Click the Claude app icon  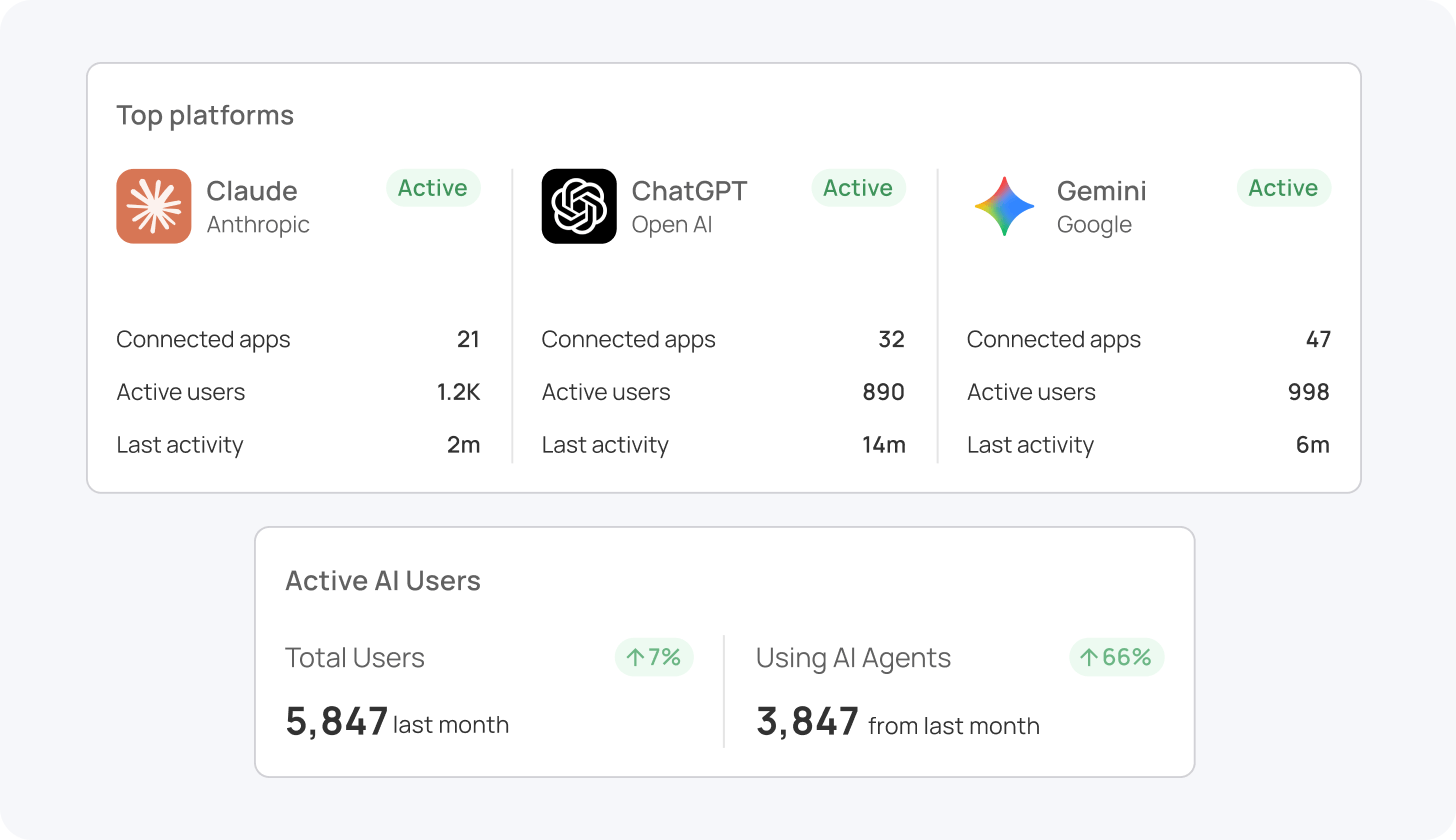(x=153, y=206)
